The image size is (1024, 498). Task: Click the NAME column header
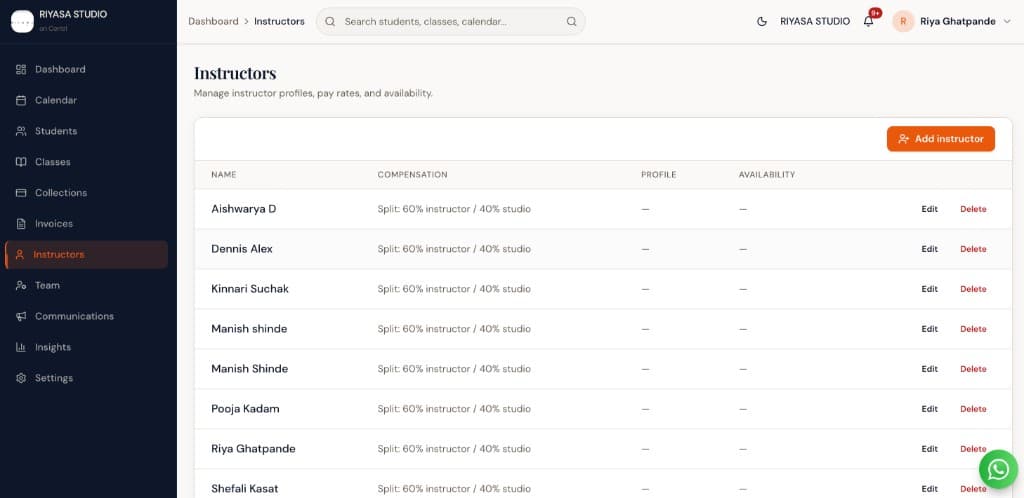(223, 175)
